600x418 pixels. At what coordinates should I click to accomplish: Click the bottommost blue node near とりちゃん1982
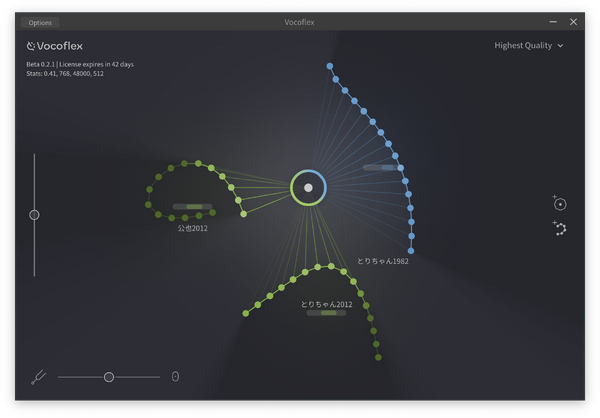pos(411,251)
